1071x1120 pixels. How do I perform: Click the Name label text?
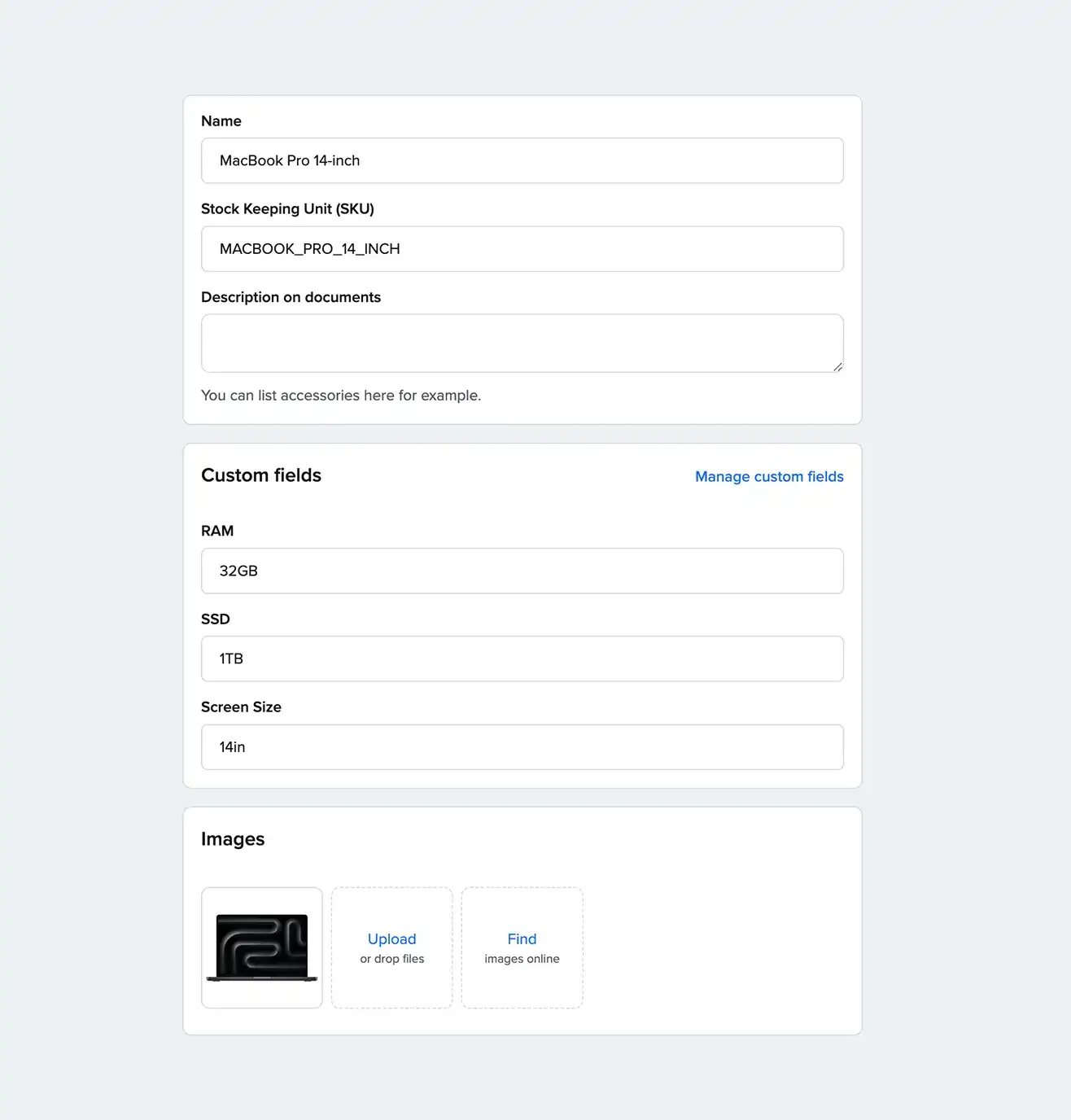click(221, 121)
